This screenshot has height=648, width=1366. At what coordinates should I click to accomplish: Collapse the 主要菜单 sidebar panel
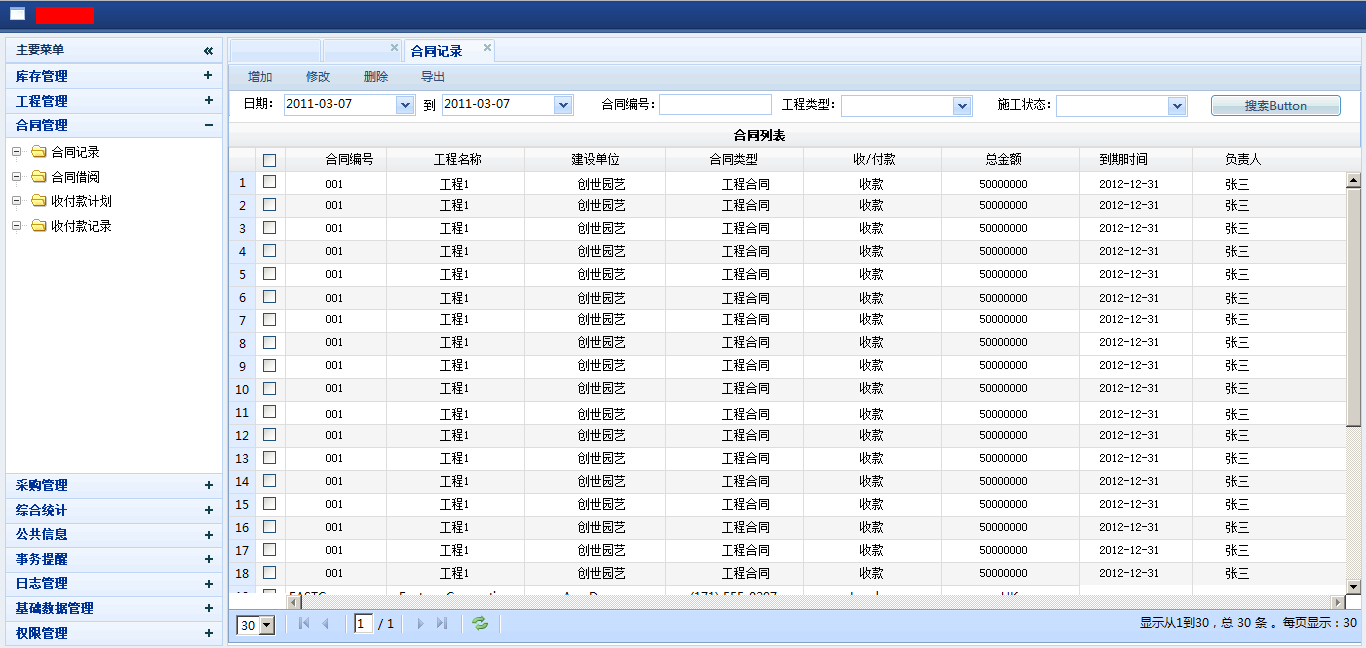(x=208, y=50)
